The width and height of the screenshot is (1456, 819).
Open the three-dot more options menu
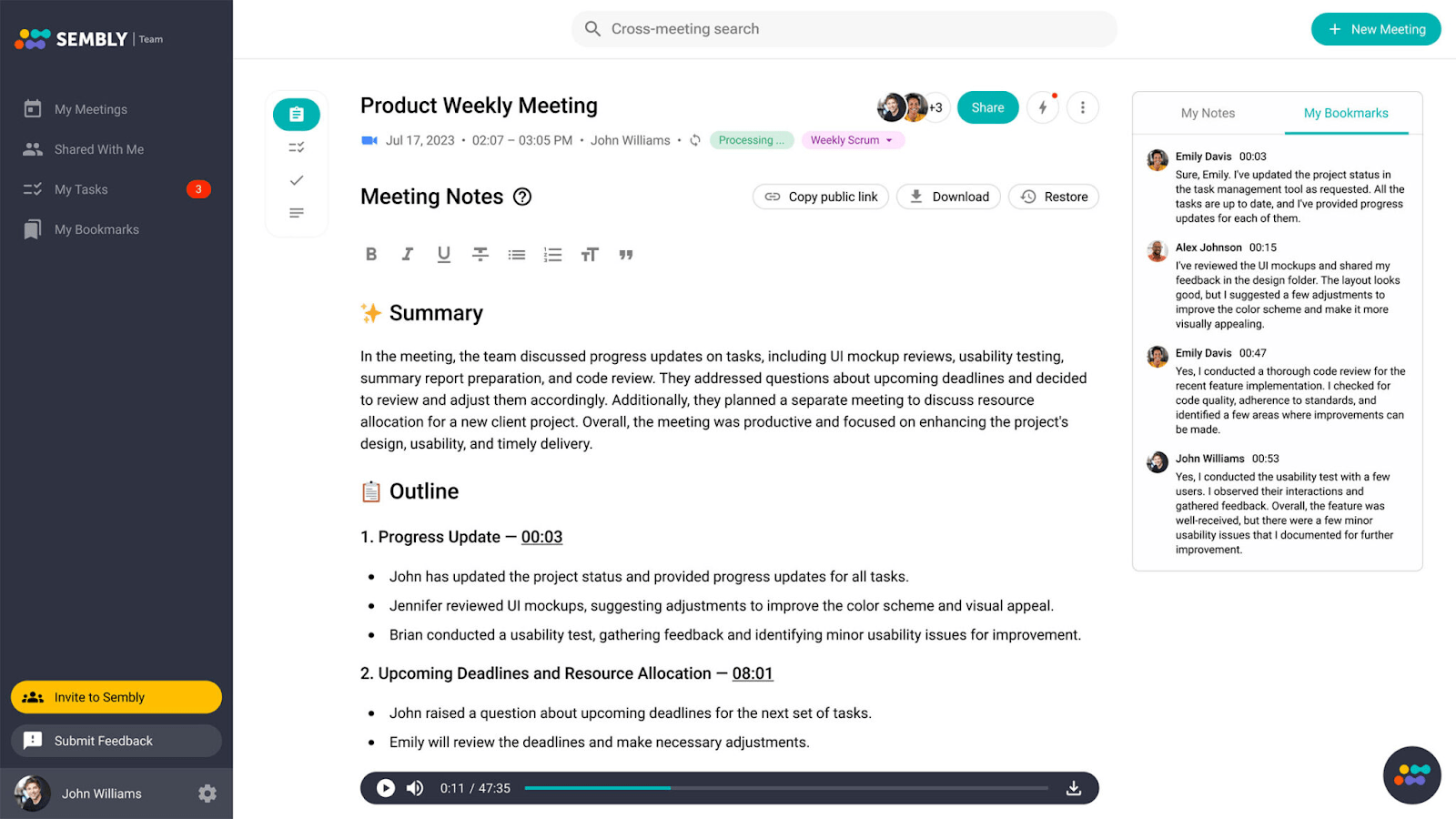pyautogui.click(x=1082, y=106)
